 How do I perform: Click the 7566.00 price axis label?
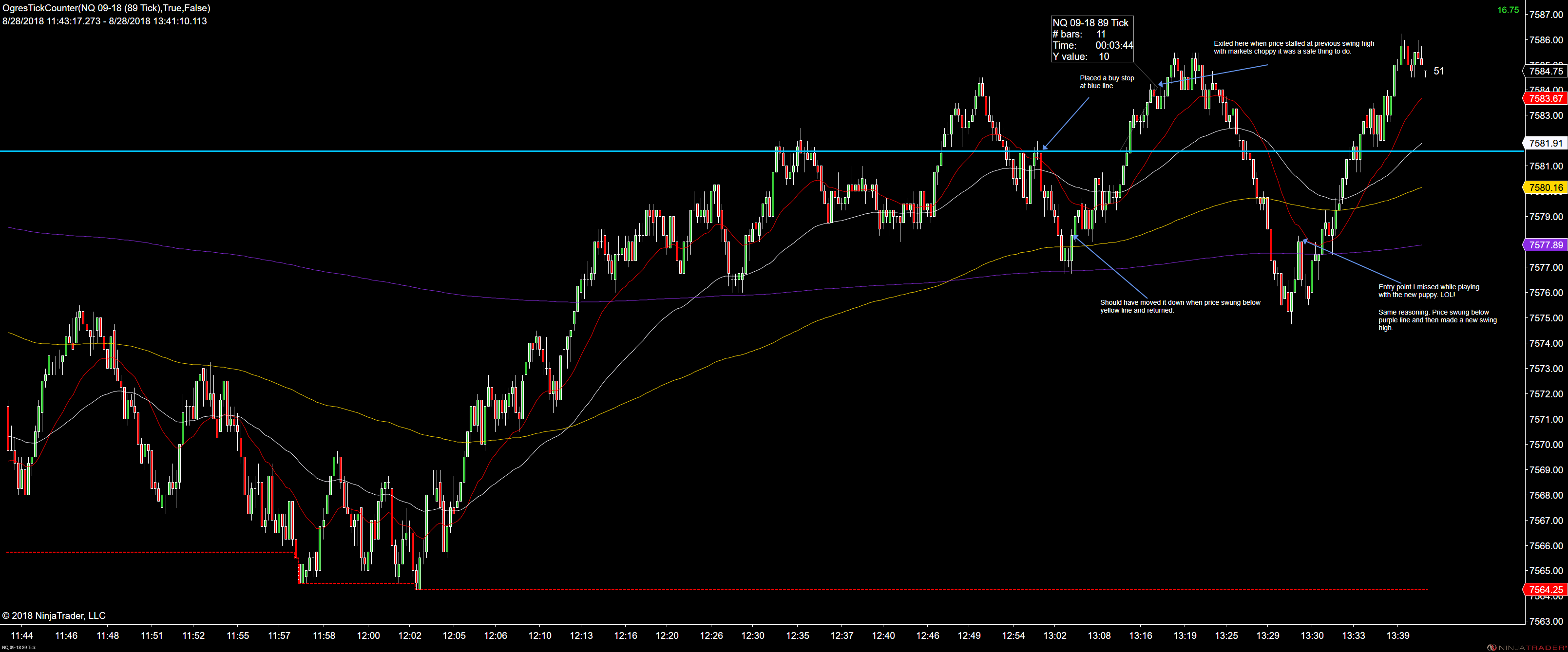(1546, 545)
